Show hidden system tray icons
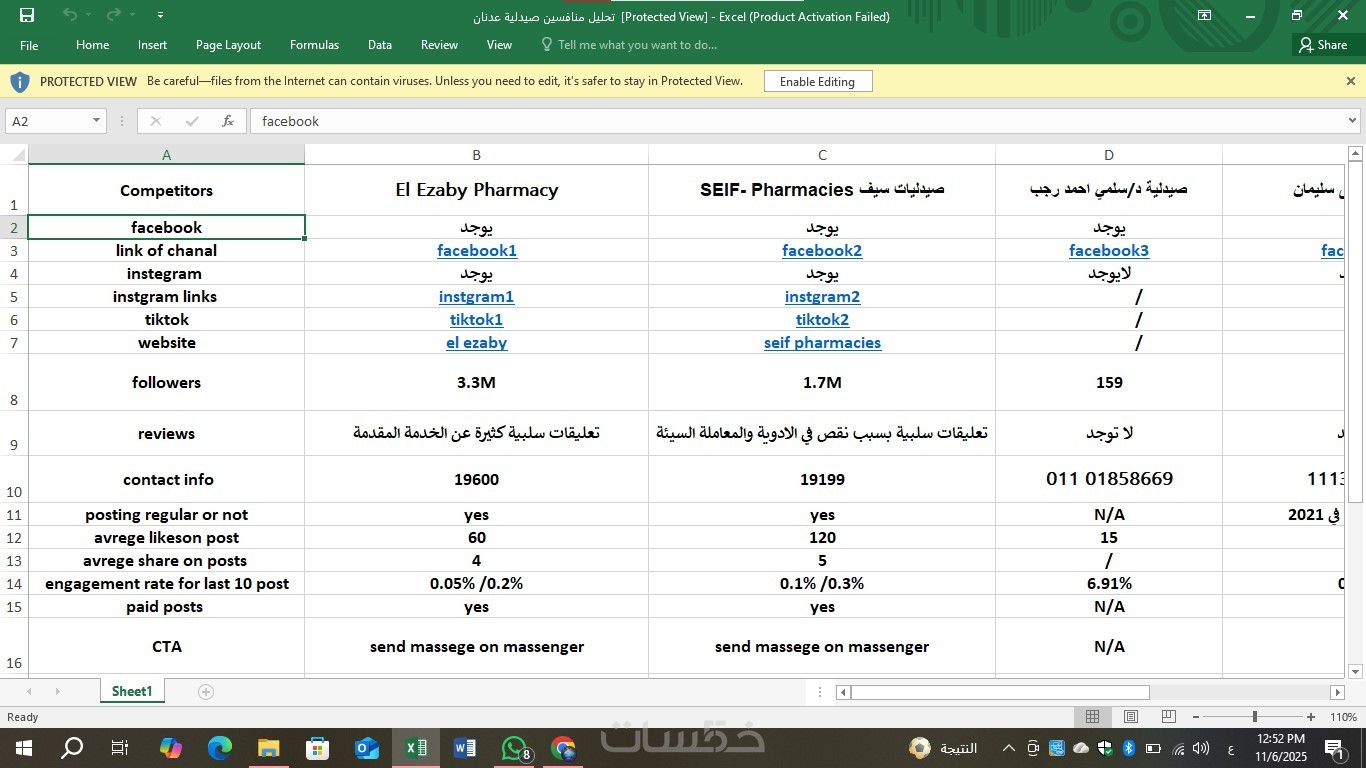Viewport: 1366px width, 768px height. click(x=1008, y=748)
